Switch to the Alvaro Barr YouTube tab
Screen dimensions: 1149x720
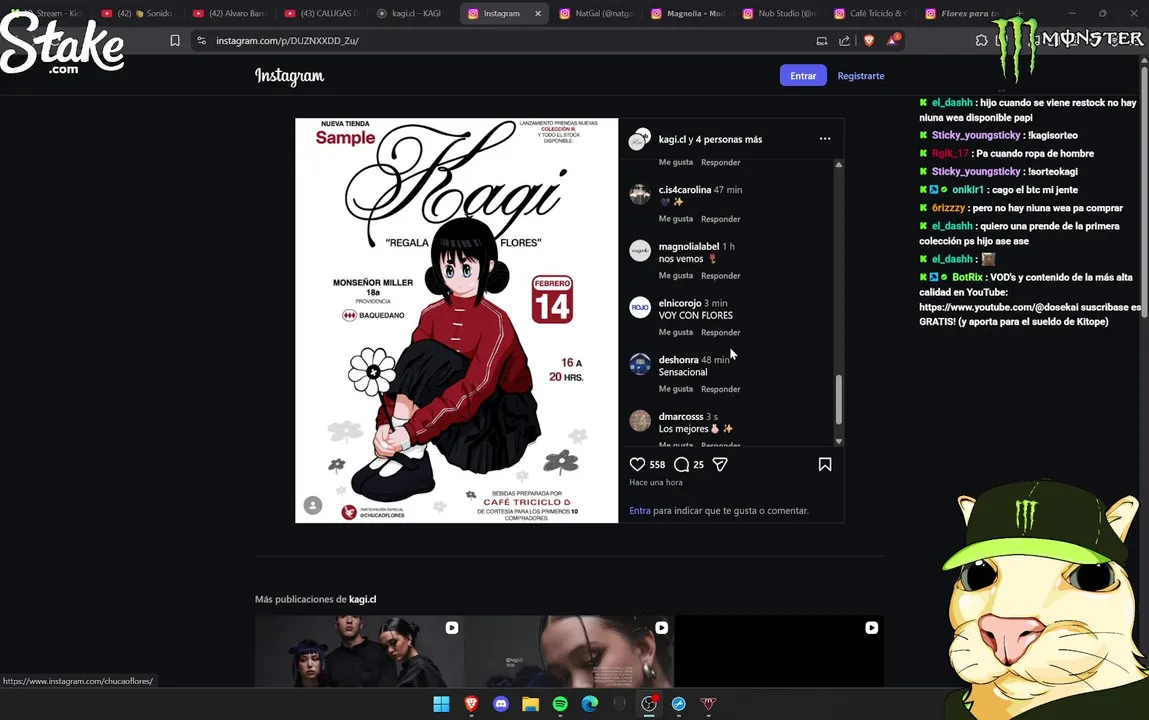click(x=230, y=13)
